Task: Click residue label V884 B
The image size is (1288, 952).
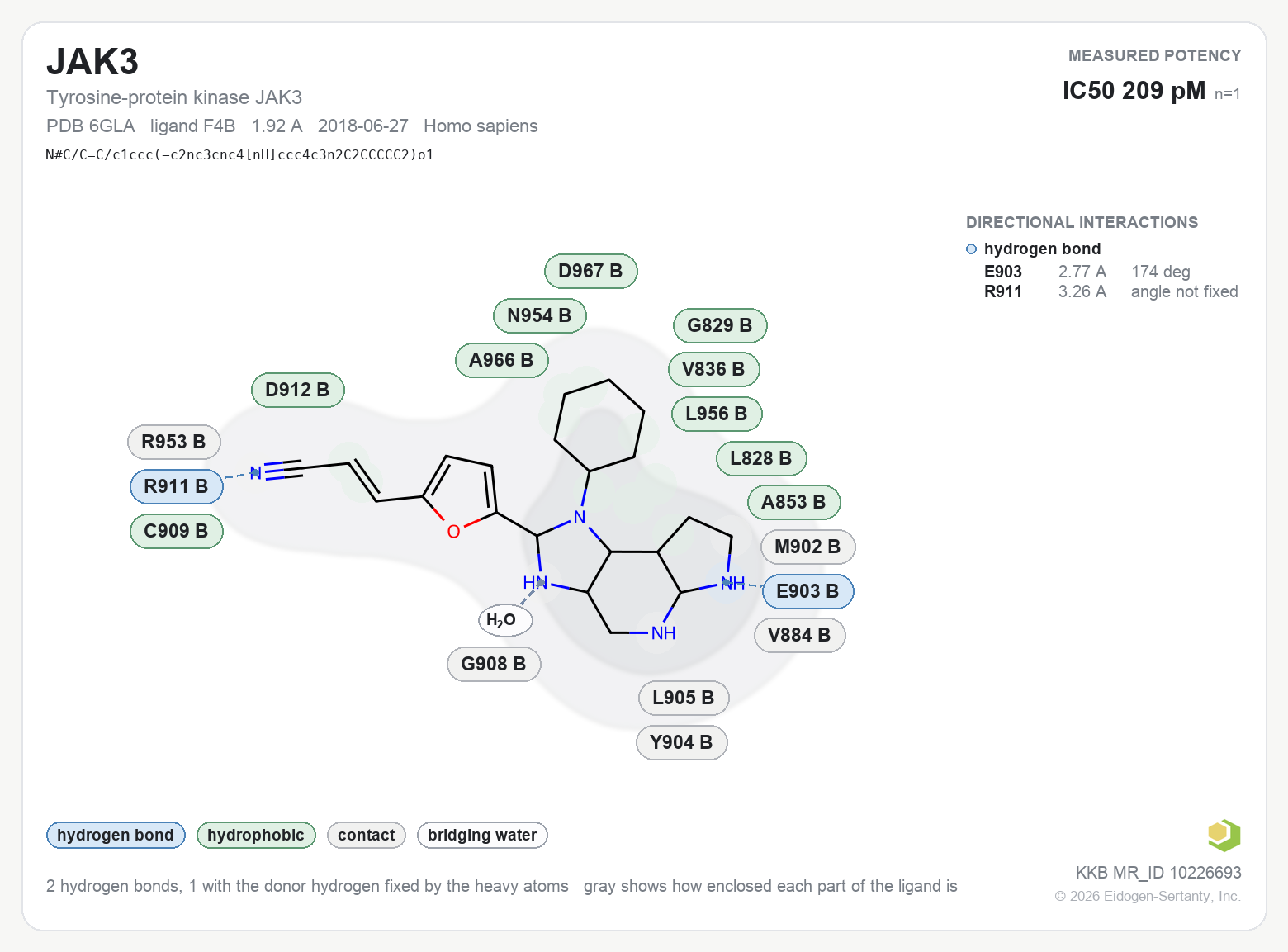Action: pyautogui.click(x=799, y=635)
